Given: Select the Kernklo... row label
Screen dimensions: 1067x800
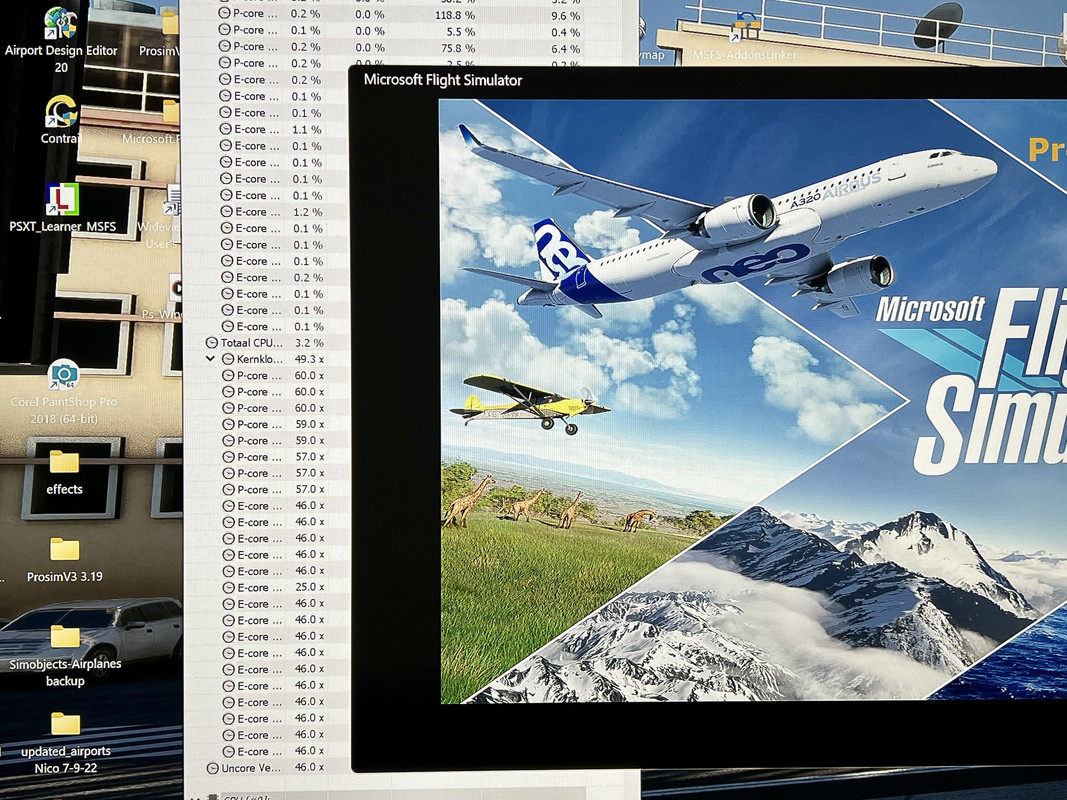Looking at the screenshot, I should 259,359.
